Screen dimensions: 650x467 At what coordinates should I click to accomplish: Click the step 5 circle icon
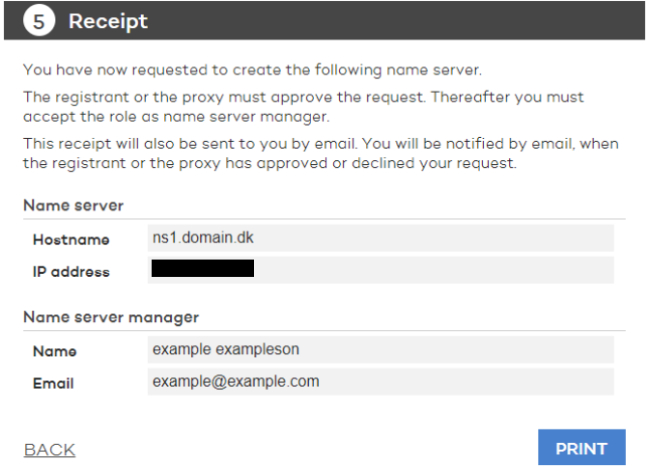(39, 21)
